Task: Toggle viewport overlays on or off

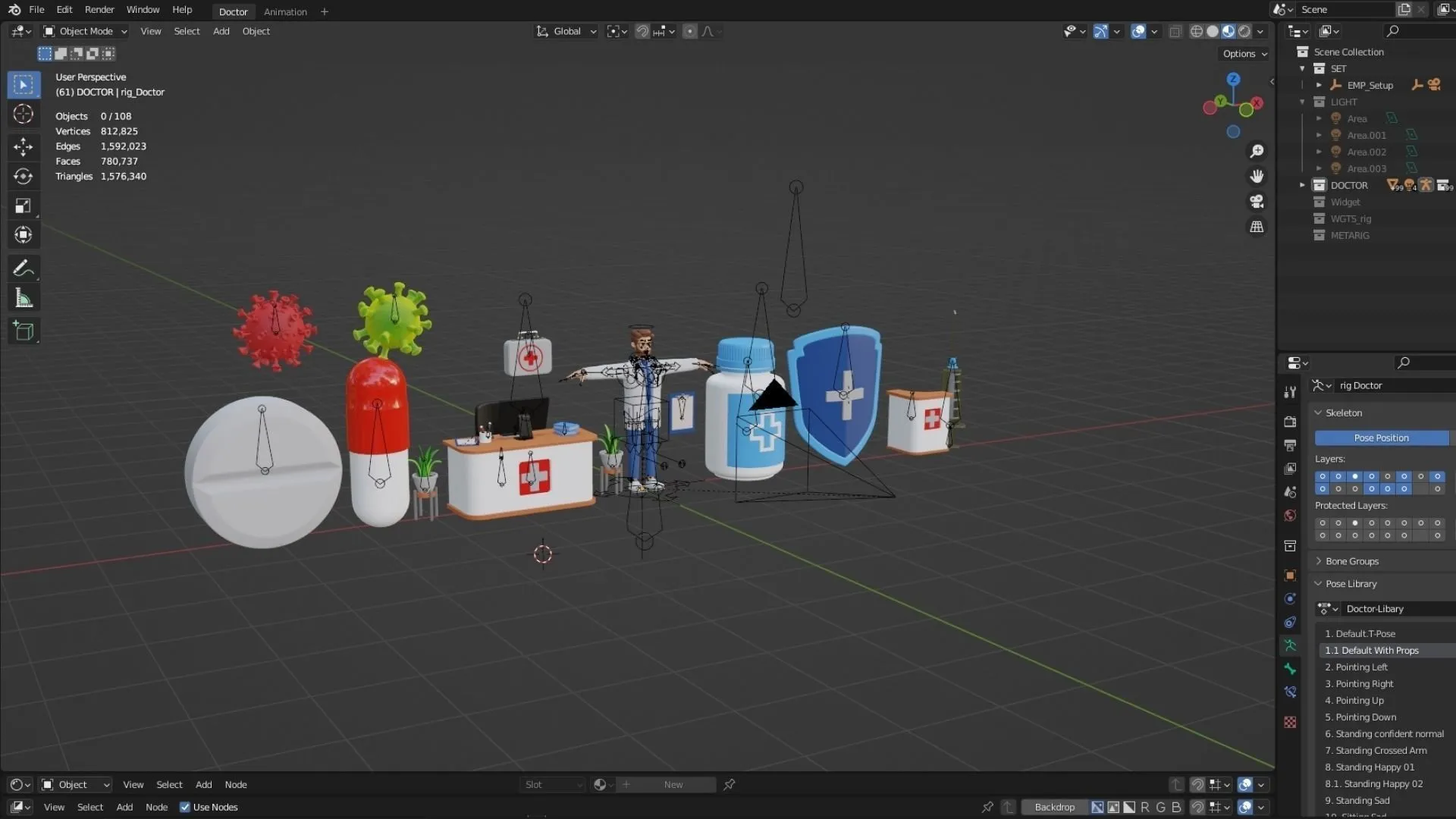Action: (1137, 31)
